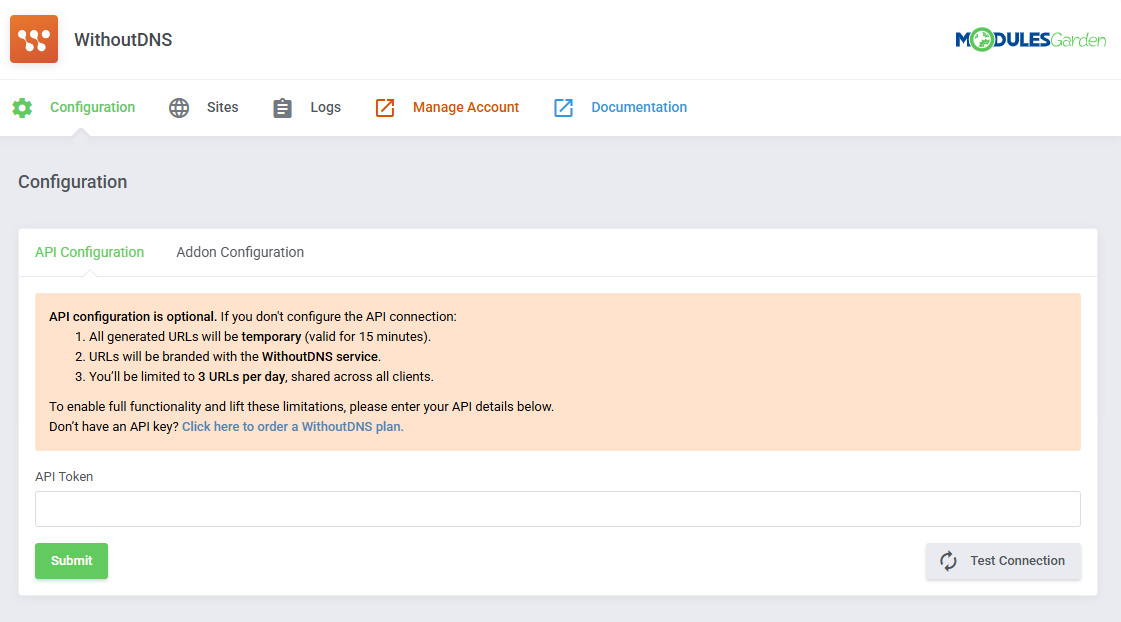1121x622 pixels.
Task: Click the '3 URLs per day' list item
Action: [261, 377]
